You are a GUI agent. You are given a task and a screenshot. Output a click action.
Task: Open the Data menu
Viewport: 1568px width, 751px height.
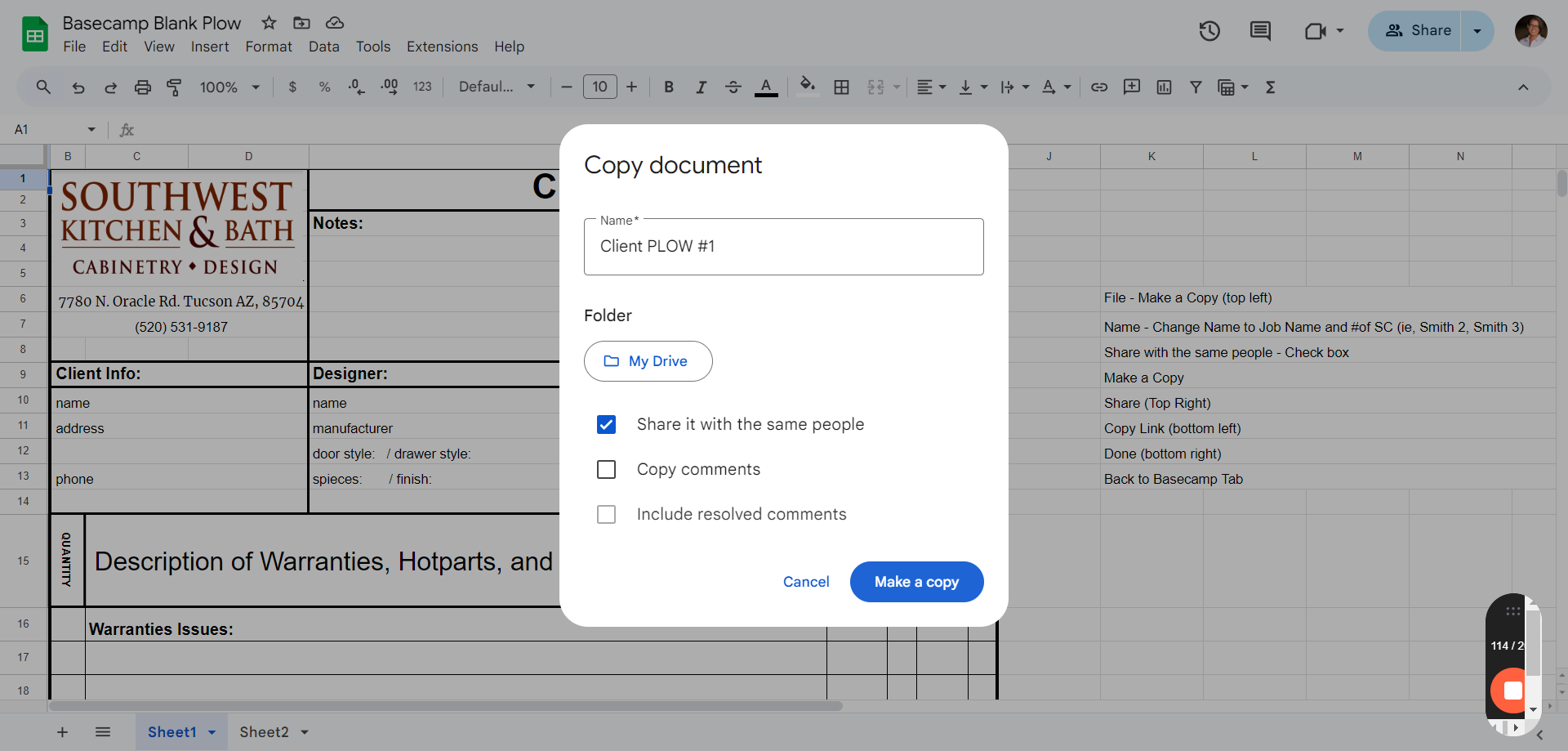[x=324, y=47]
